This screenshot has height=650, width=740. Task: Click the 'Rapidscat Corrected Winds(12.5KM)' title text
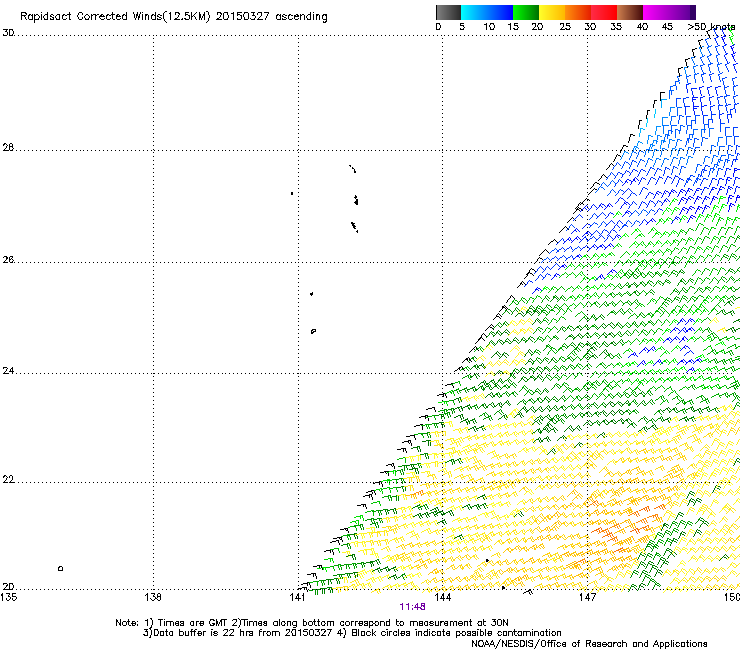115,17
